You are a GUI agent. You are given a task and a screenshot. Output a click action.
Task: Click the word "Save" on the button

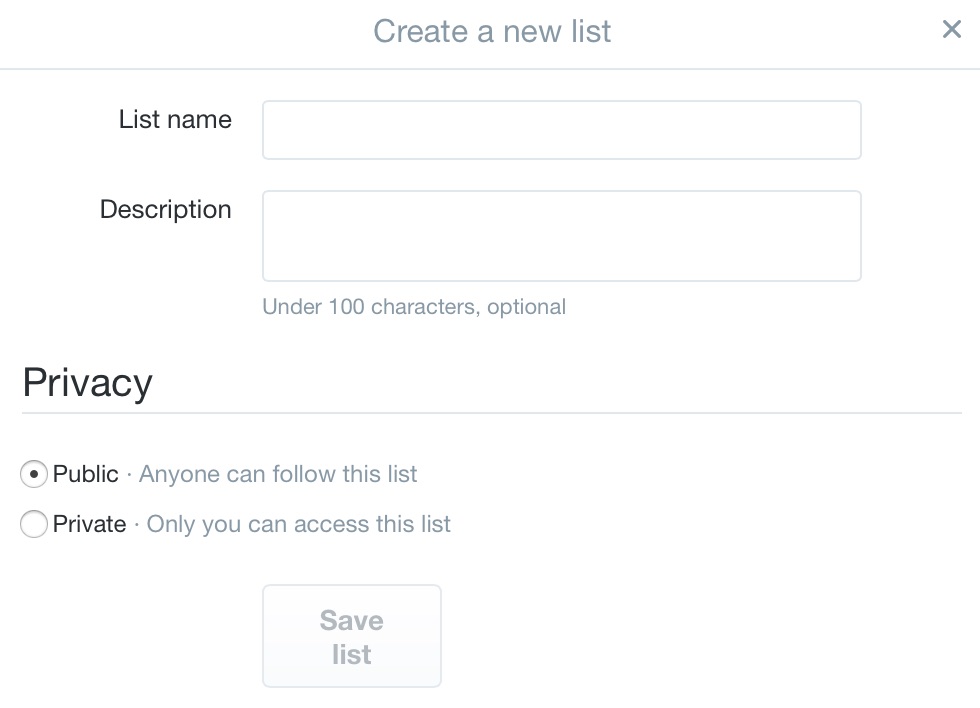click(x=351, y=621)
